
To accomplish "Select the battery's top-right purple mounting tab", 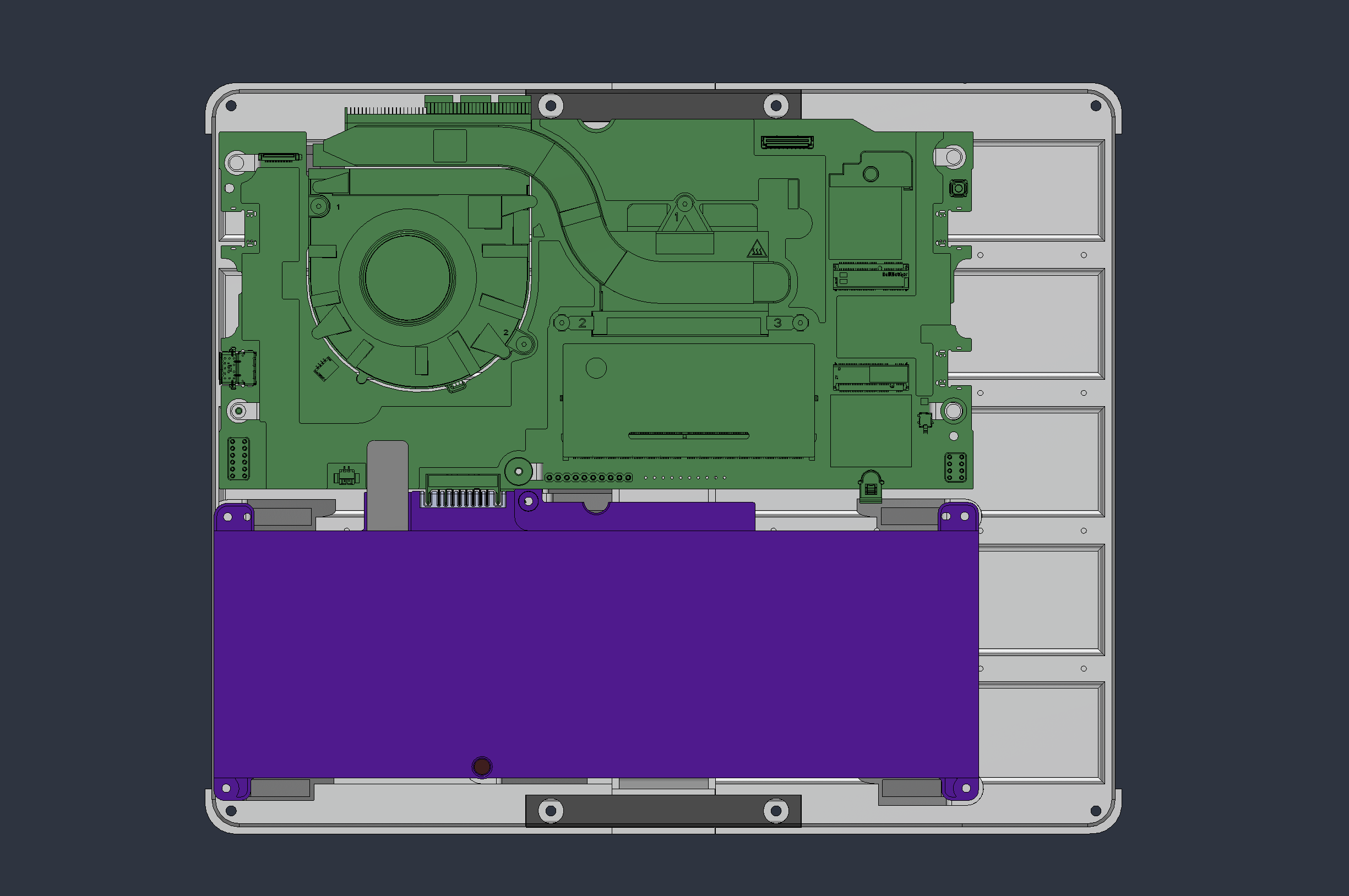I will click(x=959, y=517).
